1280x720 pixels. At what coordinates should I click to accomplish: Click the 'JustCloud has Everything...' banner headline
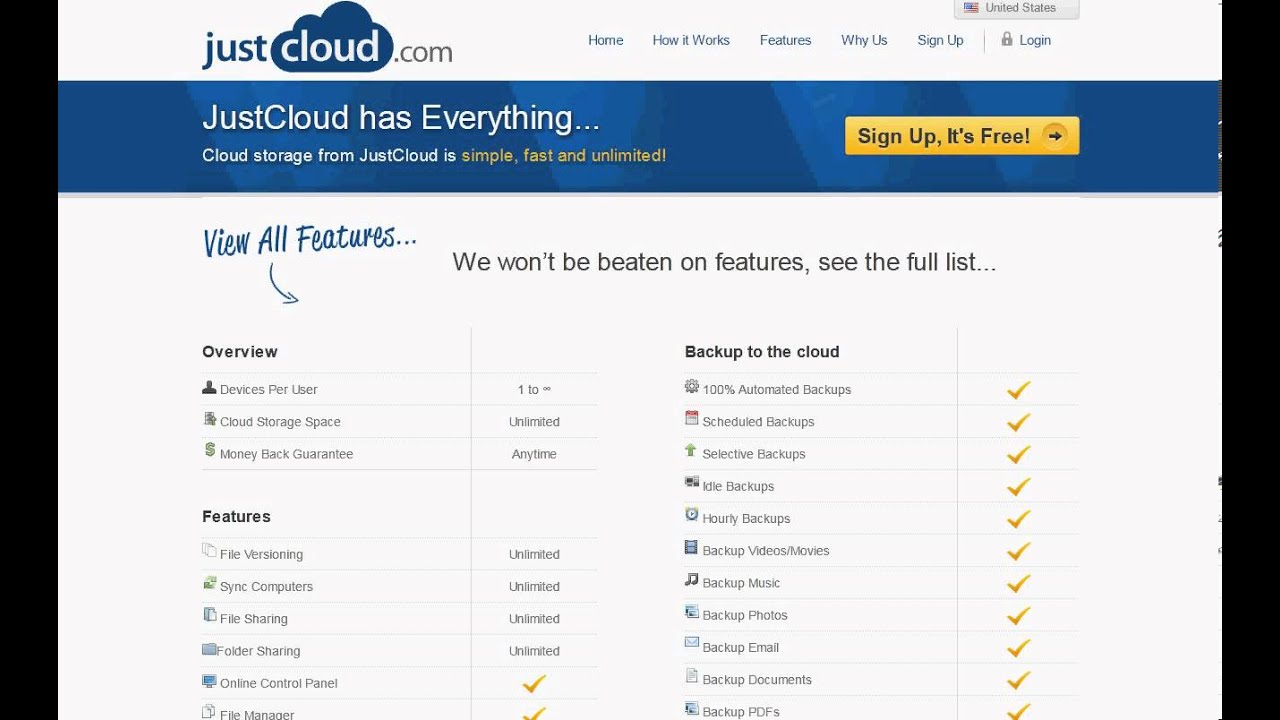click(401, 118)
